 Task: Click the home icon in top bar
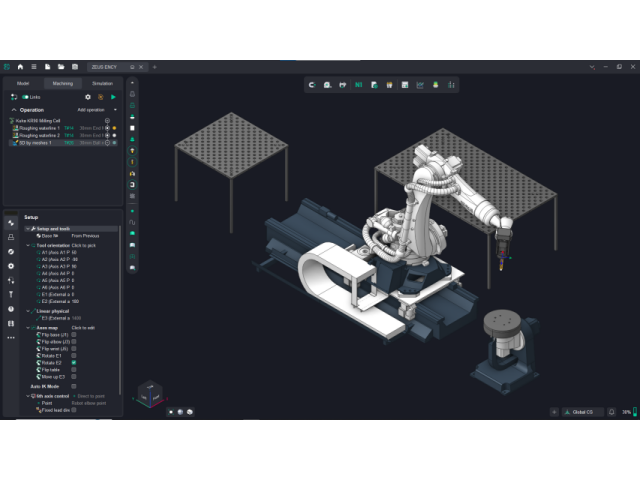[19, 66]
